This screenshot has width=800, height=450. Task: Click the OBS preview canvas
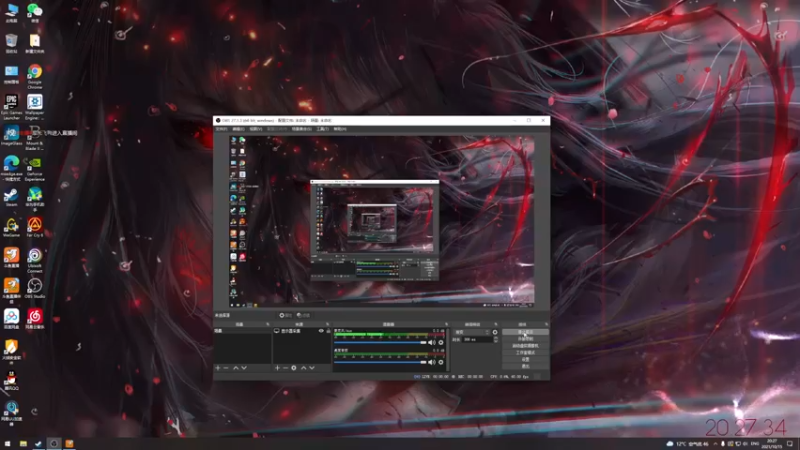tap(382, 221)
